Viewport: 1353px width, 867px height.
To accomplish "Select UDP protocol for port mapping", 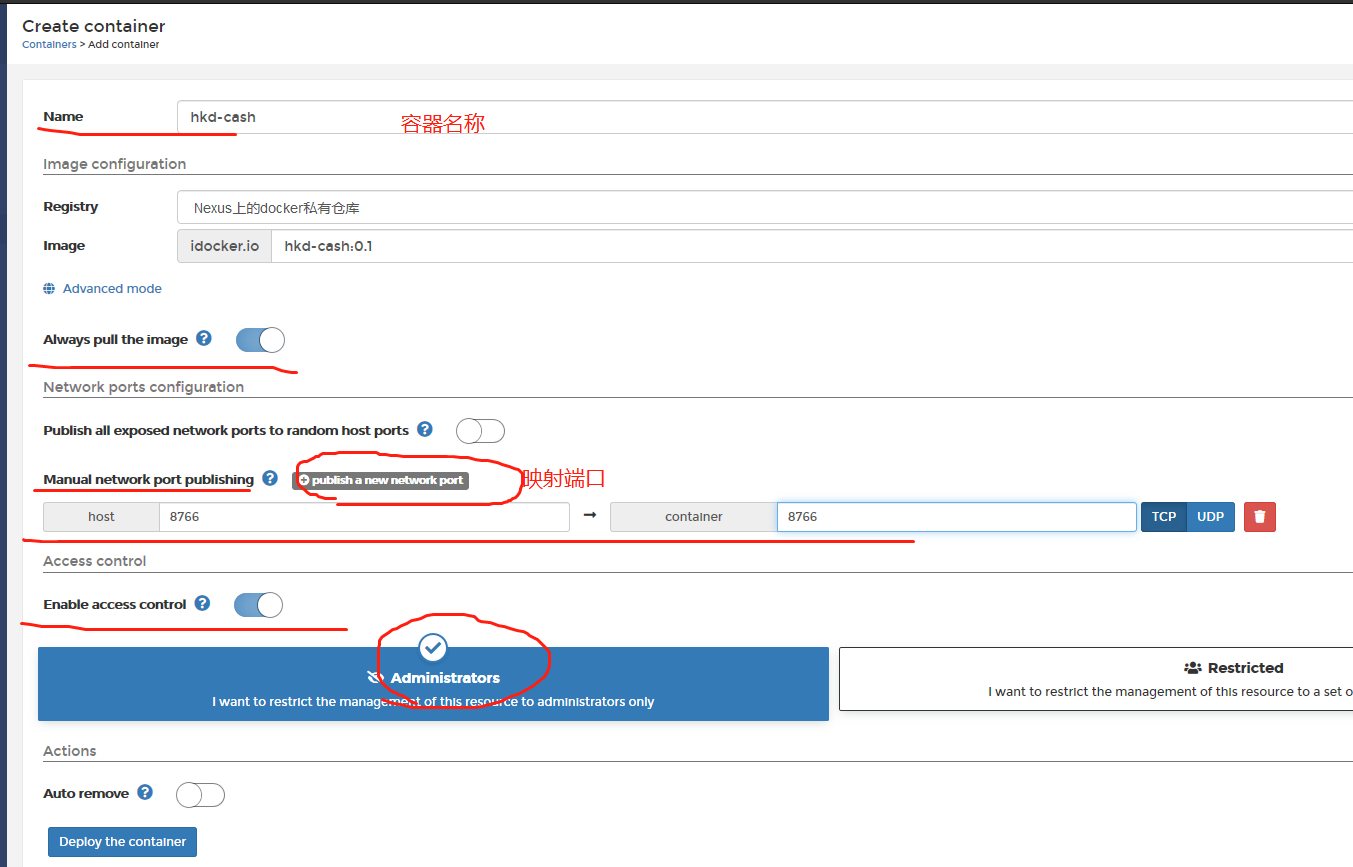I will [x=1211, y=516].
